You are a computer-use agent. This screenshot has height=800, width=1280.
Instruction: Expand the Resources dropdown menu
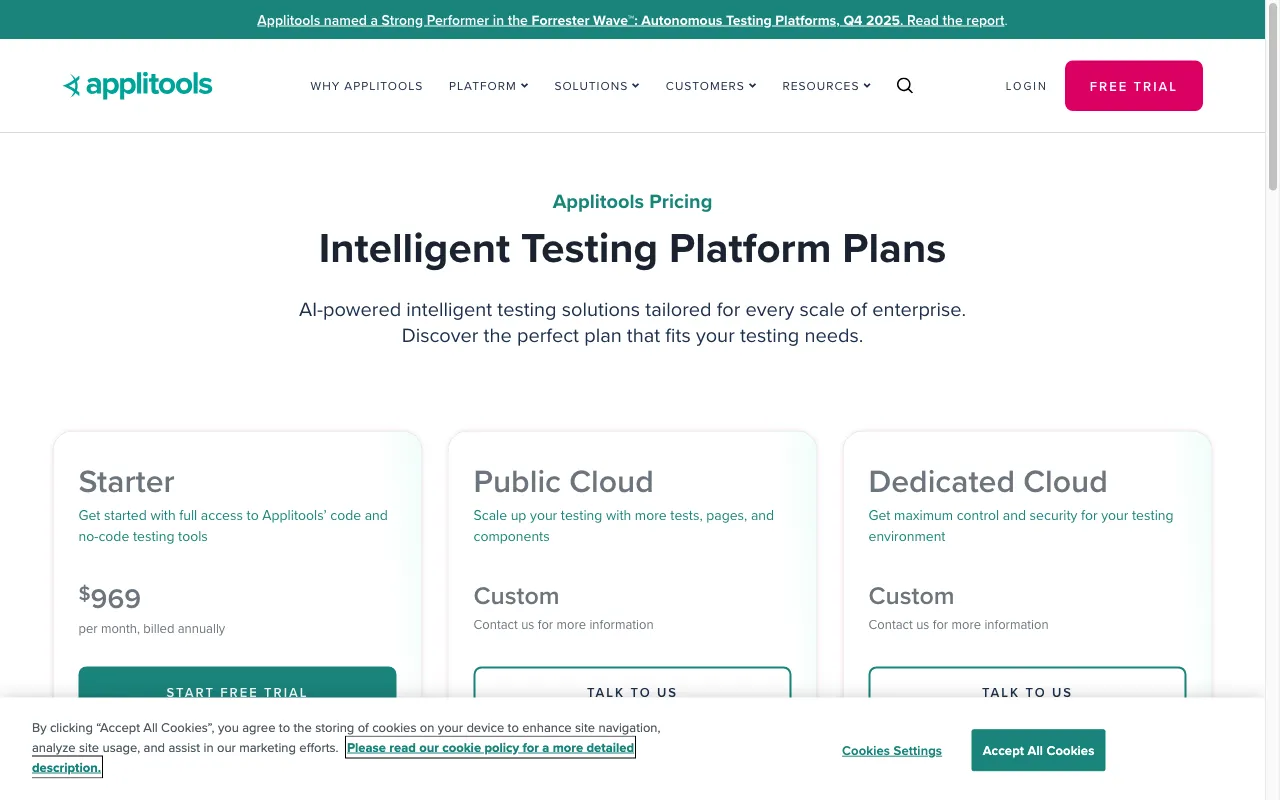pos(826,86)
